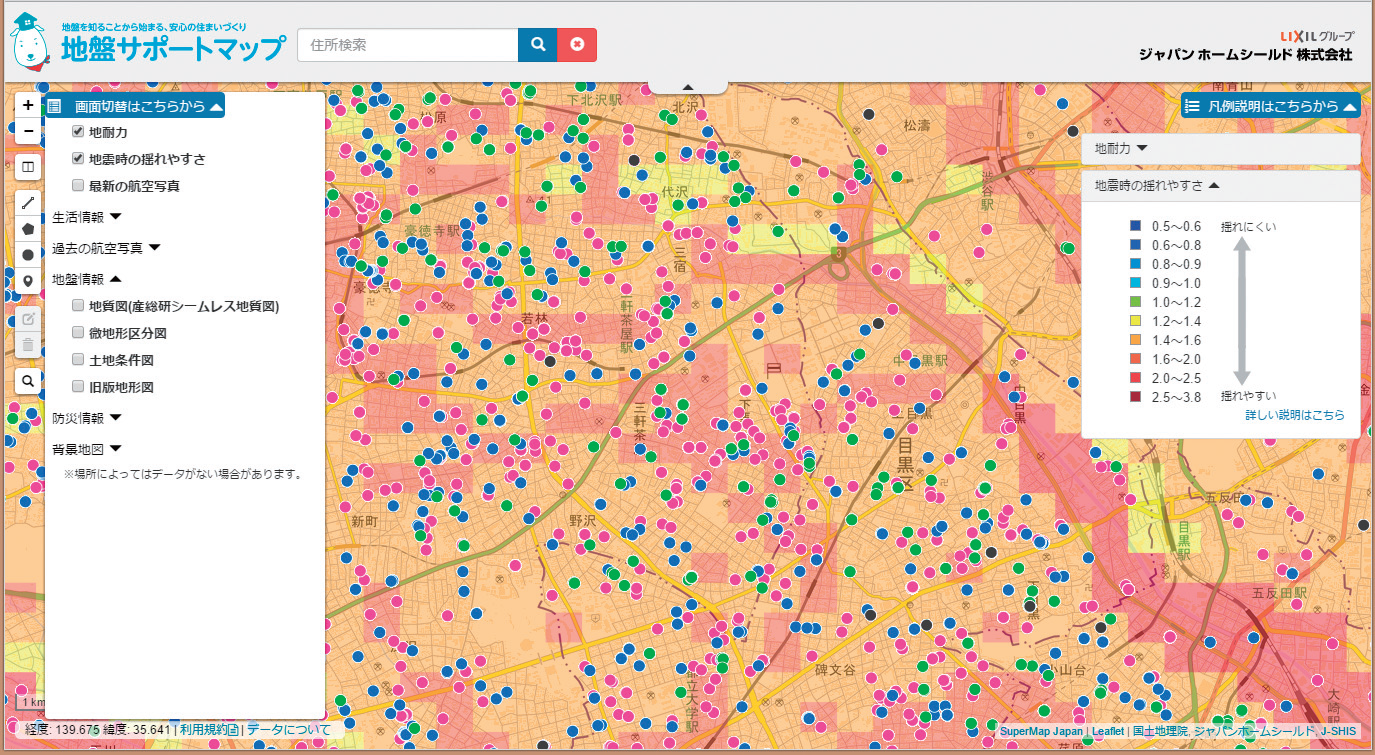Click the 揺れやすい legend label

[1248, 396]
